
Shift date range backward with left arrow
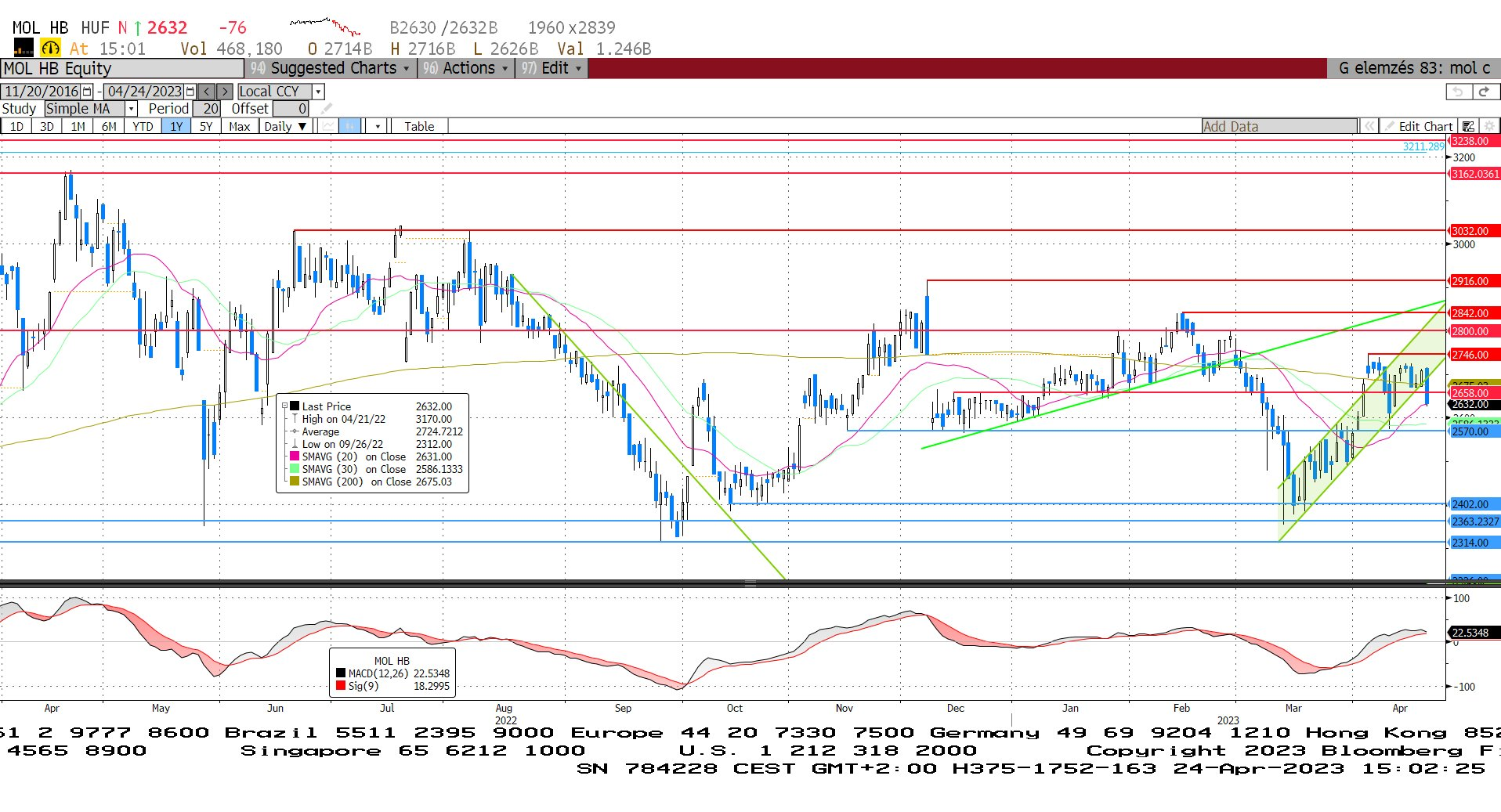click(x=207, y=92)
